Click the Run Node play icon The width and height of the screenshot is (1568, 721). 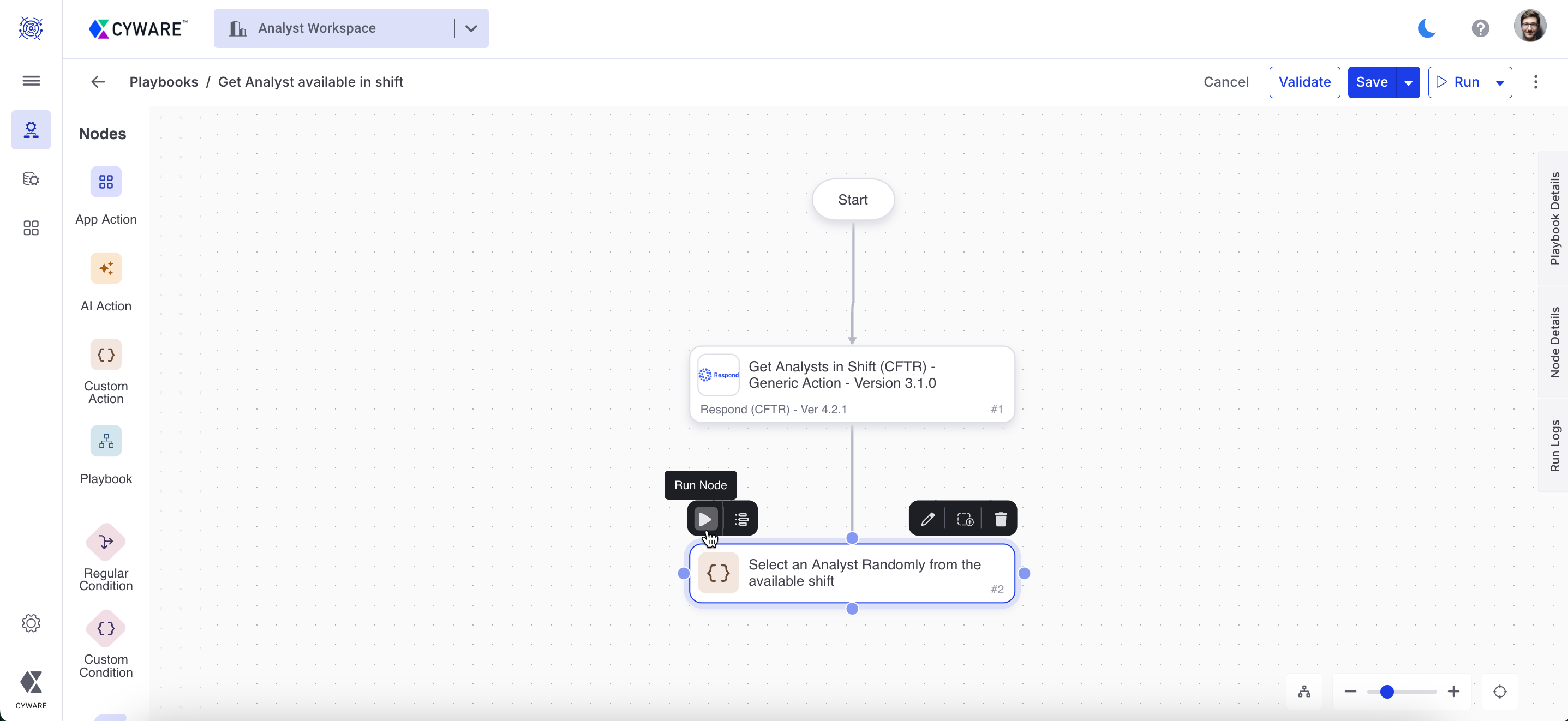[x=705, y=519]
